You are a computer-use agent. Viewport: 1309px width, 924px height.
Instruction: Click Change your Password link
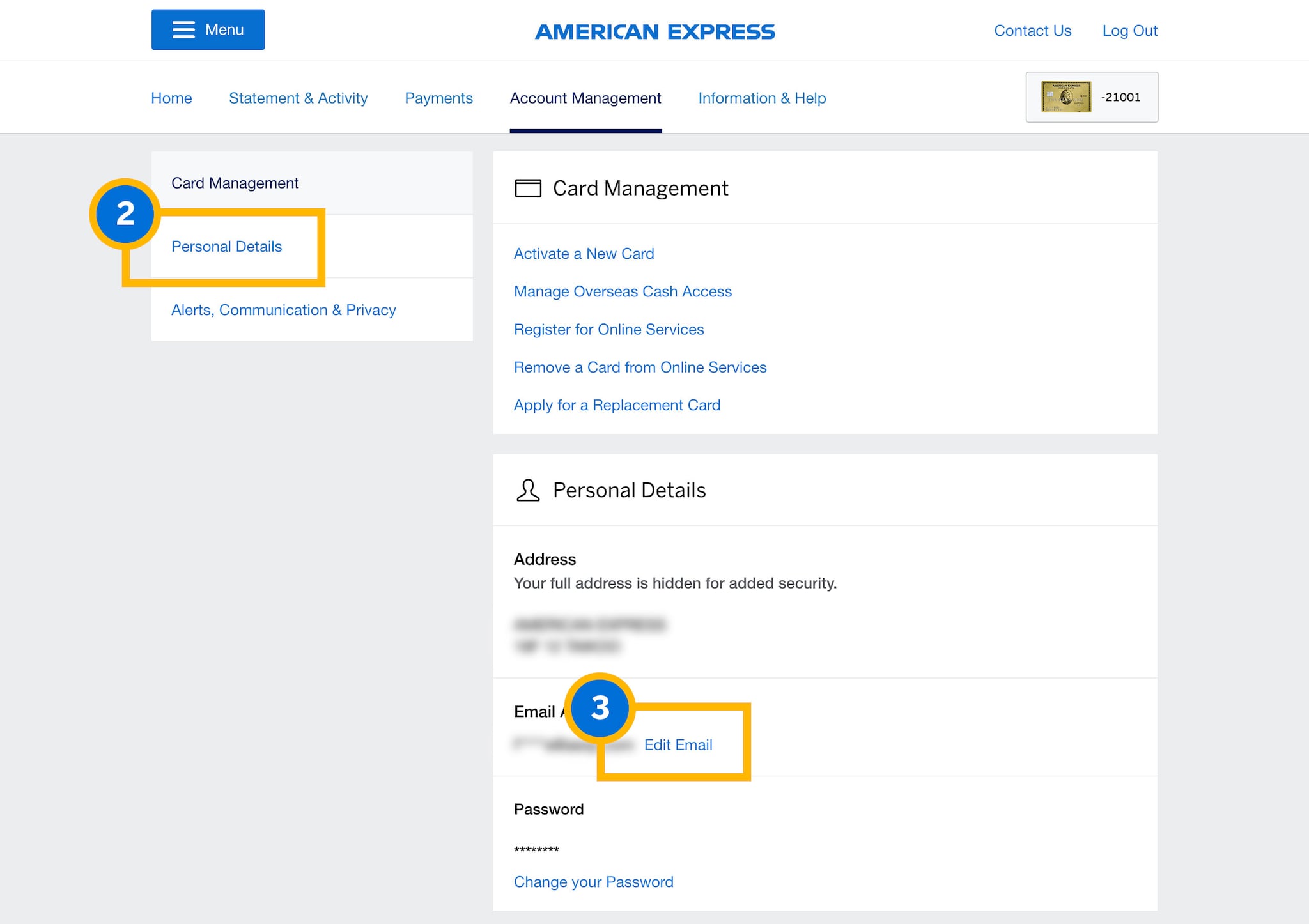[593, 882]
